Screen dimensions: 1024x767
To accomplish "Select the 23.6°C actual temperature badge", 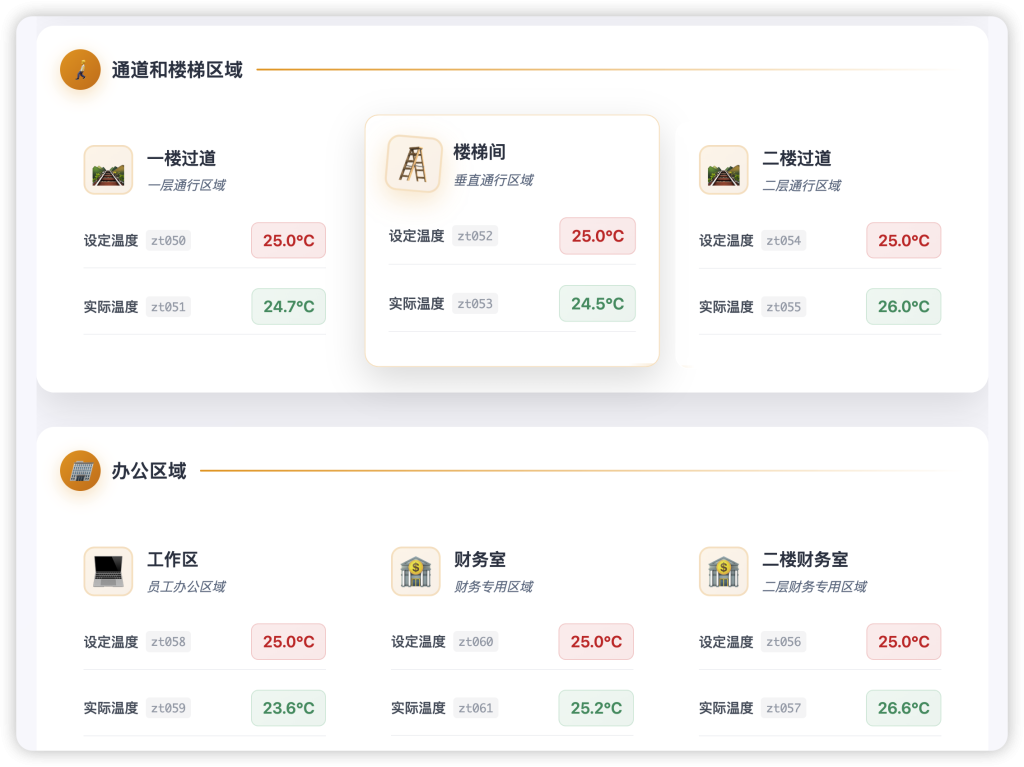I will coord(288,708).
